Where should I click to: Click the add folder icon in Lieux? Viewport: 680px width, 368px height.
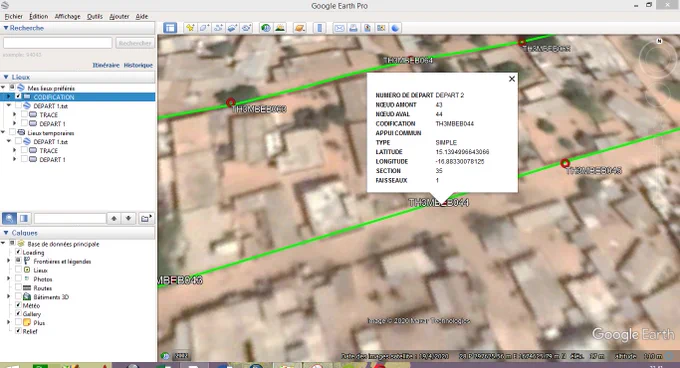(146, 218)
